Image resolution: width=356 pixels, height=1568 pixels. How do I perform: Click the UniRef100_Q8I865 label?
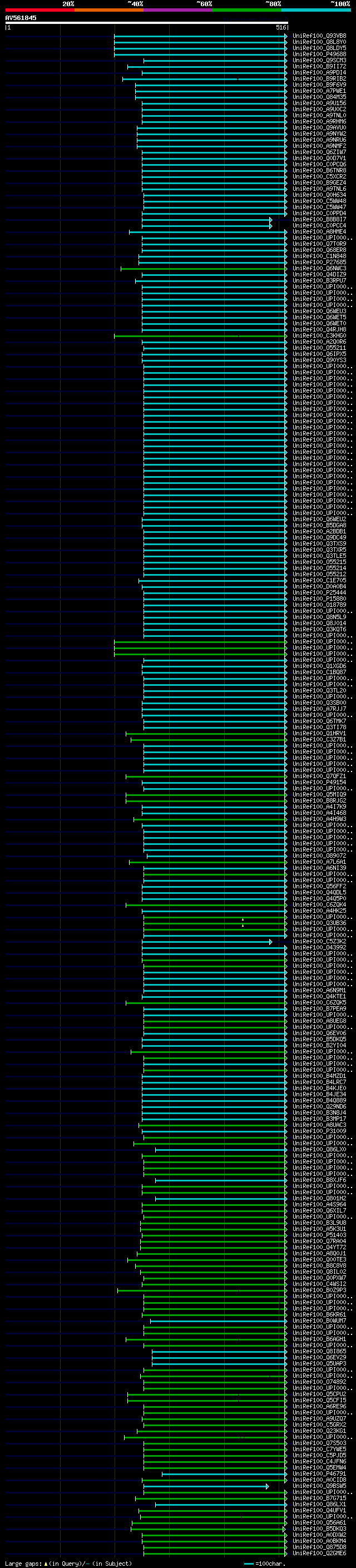(x=319, y=1351)
